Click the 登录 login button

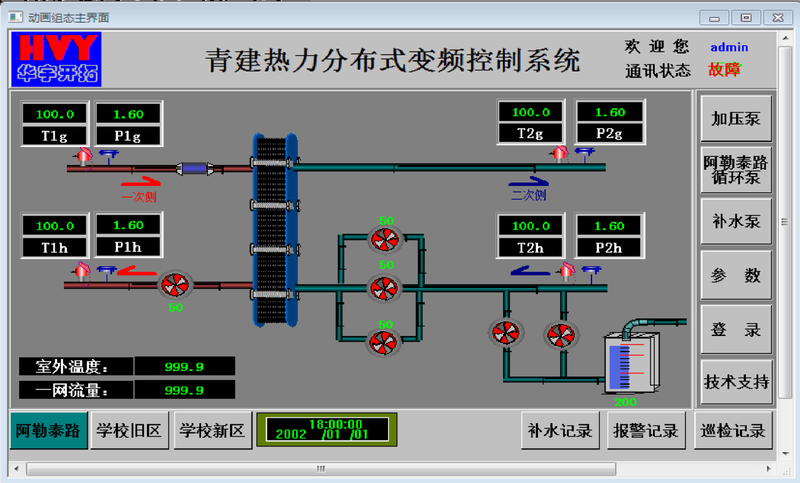click(736, 329)
